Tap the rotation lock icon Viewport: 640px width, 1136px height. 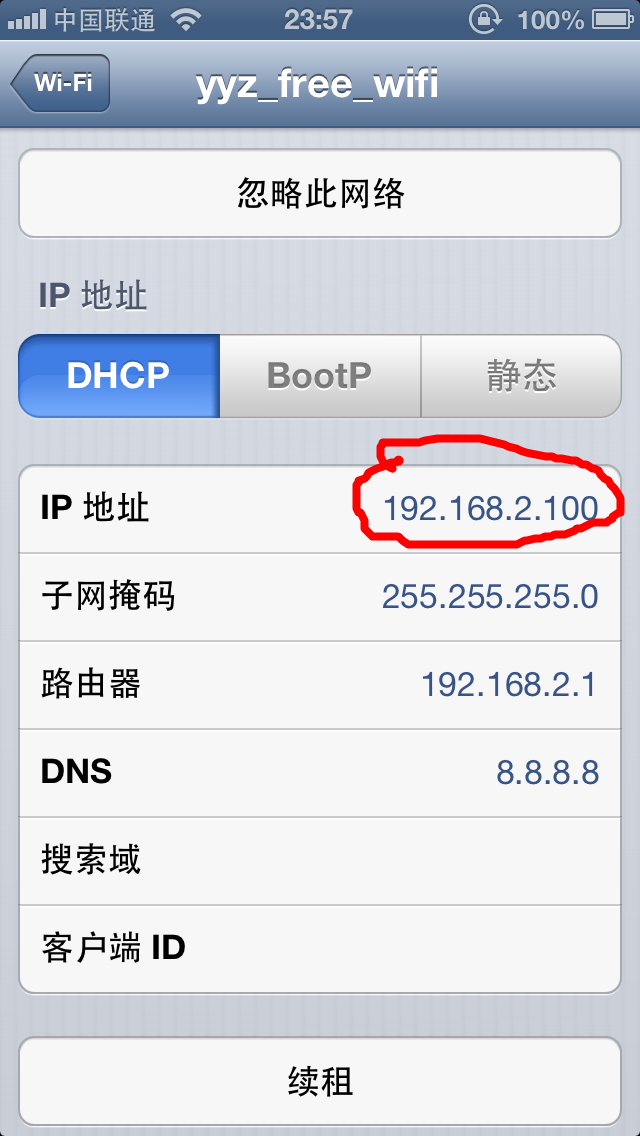pos(484,20)
